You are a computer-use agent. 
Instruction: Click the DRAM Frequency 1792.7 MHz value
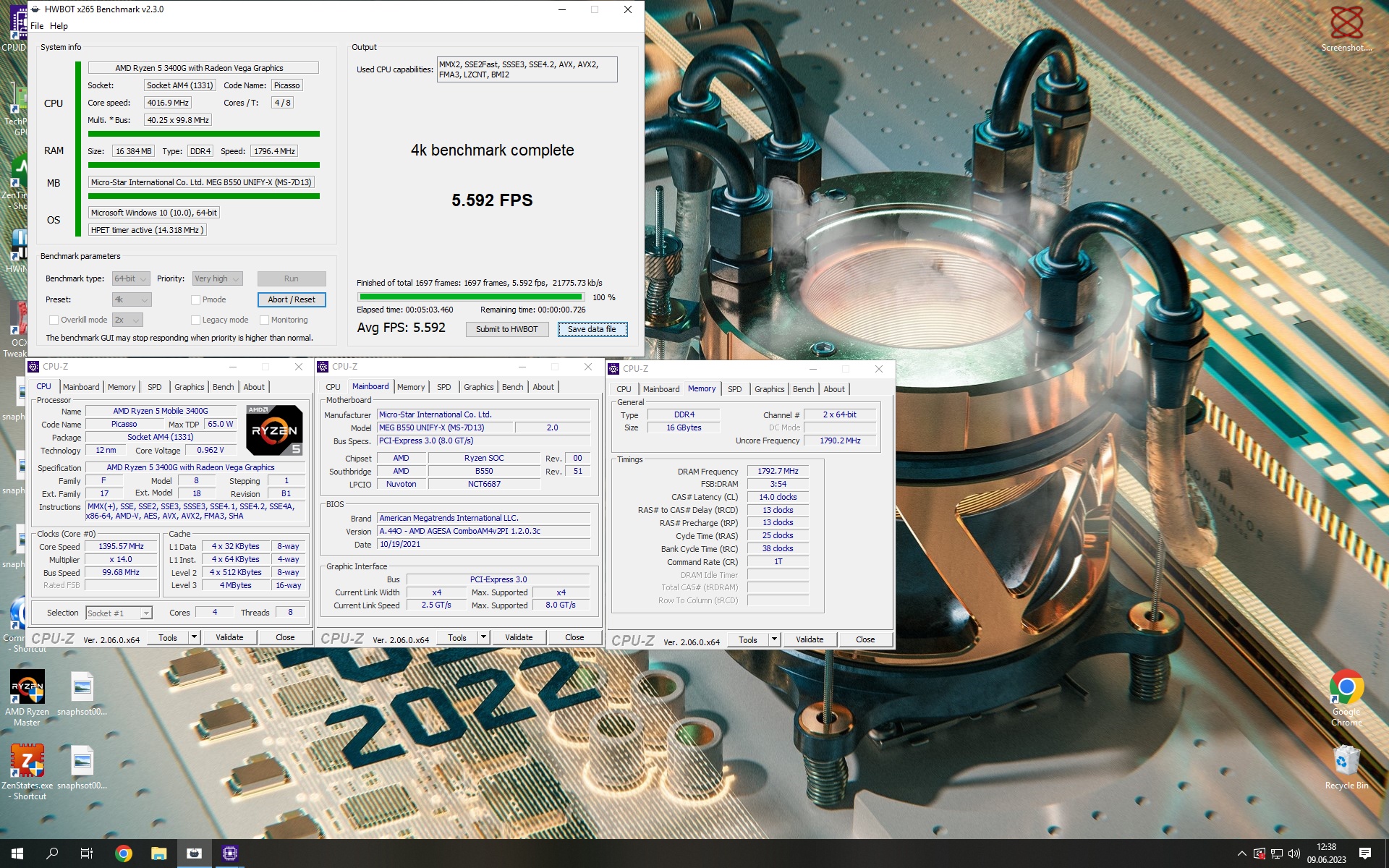778,471
